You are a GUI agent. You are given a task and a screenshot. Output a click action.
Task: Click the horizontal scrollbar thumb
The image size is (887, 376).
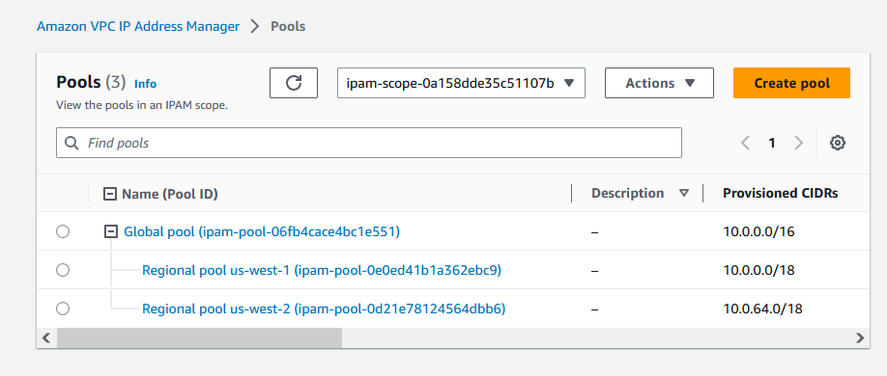click(x=199, y=338)
